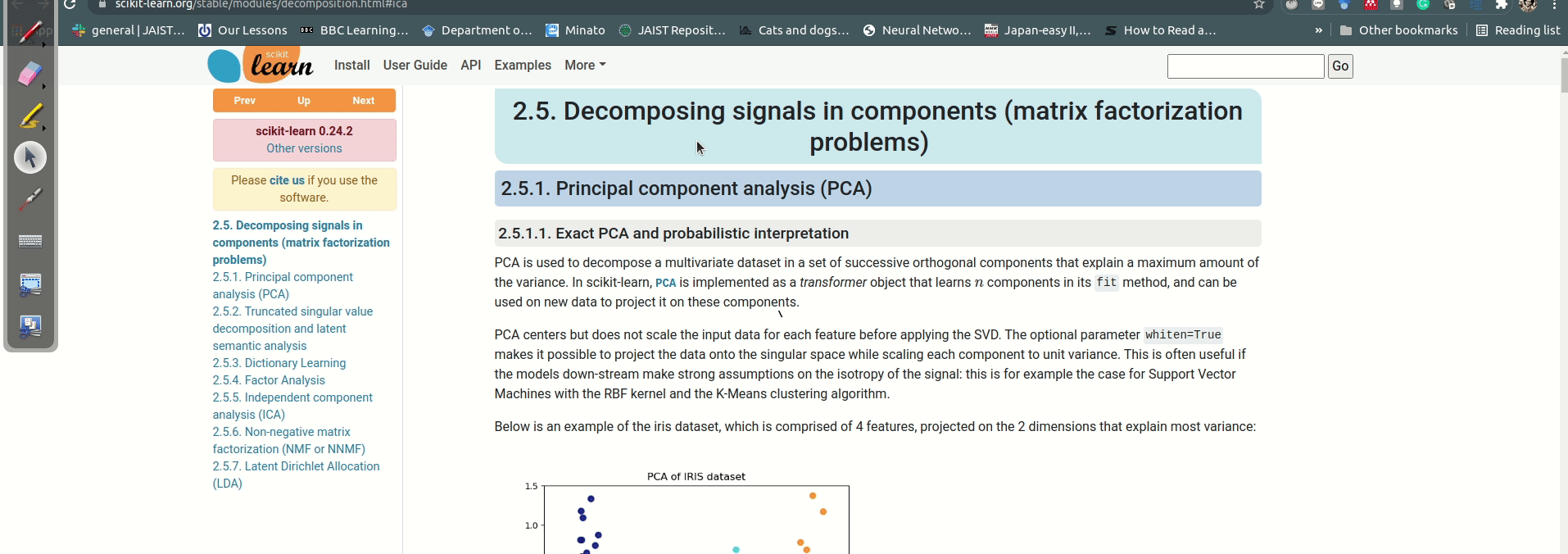Toggle the bookmark star for this page
Image resolution: width=1568 pixels, height=554 pixels.
coord(1260,5)
